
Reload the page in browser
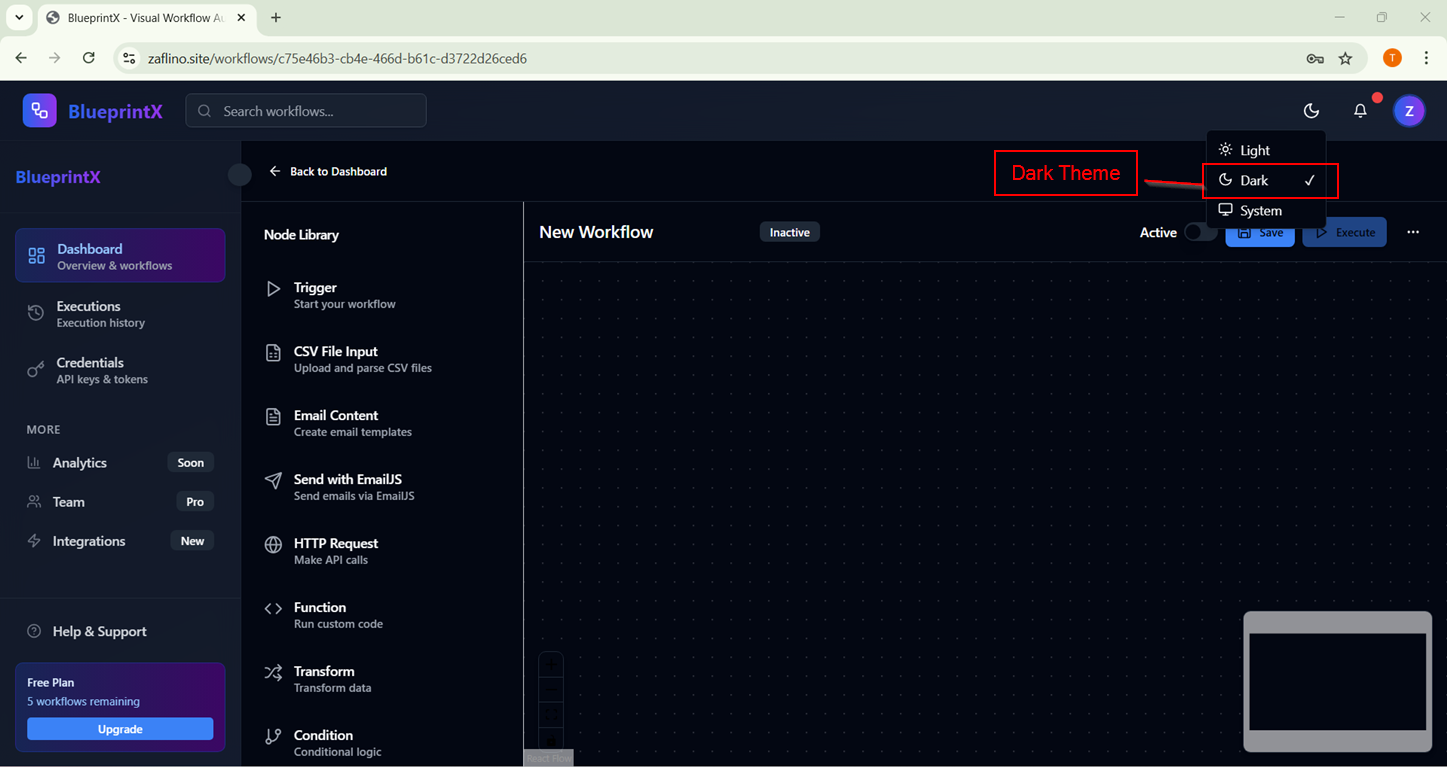pyautogui.click(x=89, y=58)
